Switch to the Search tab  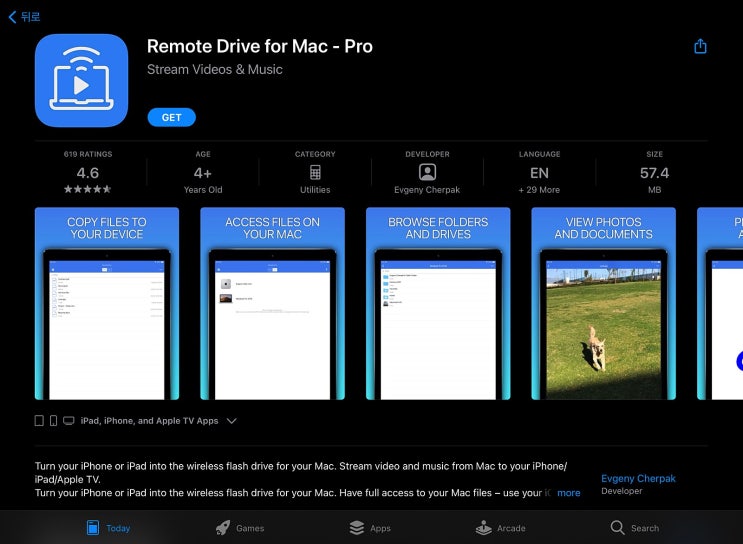635,527
